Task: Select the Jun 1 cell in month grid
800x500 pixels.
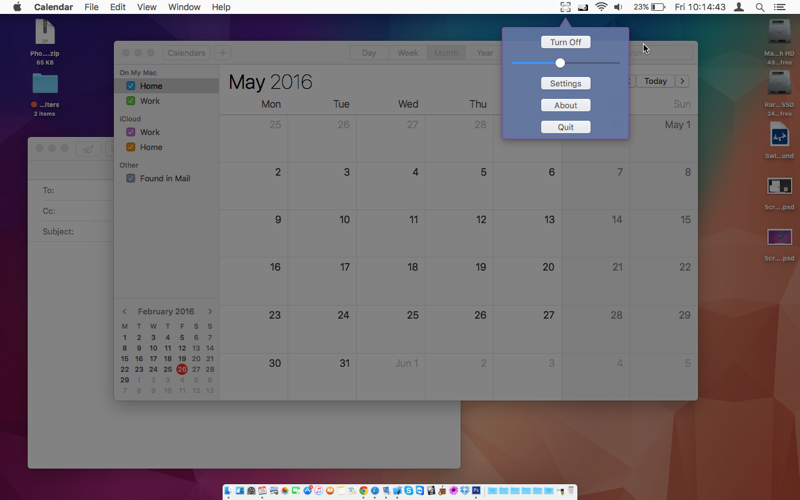Action: point(390,377)
